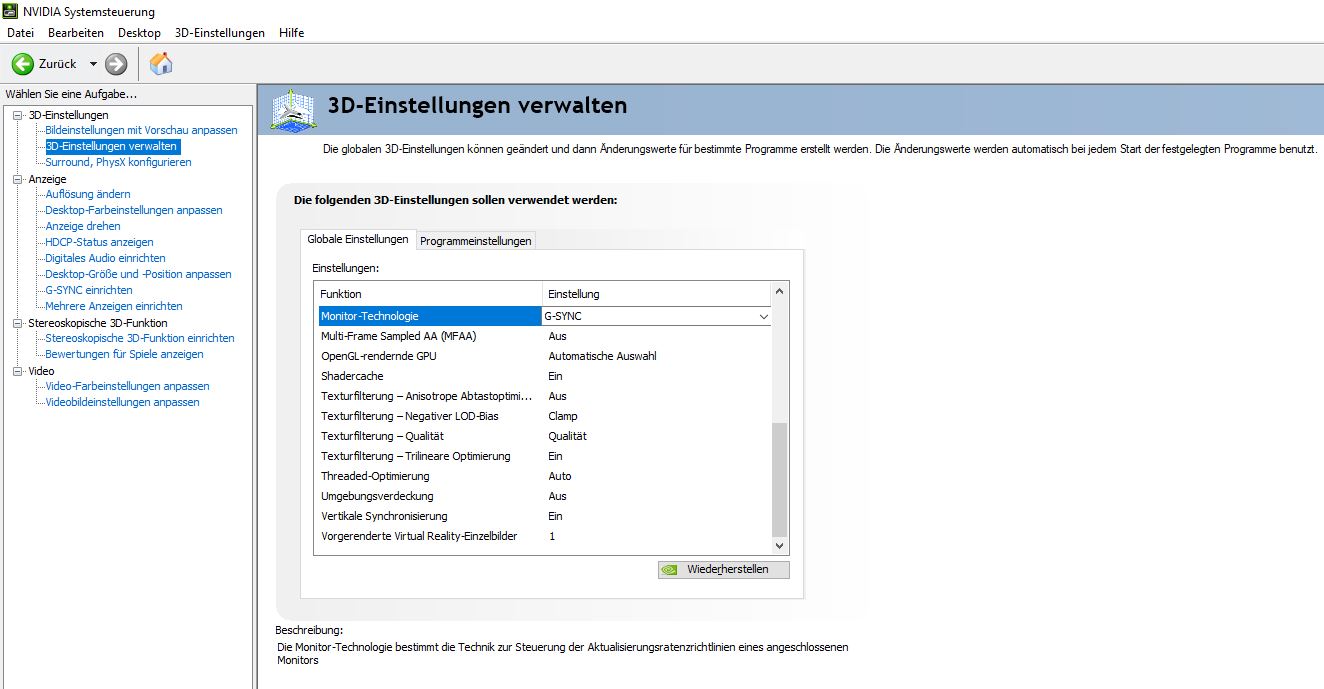Select Texturfilterung – Negativer LOD-Bias row

pyautogui.click(x=543, y=416)
